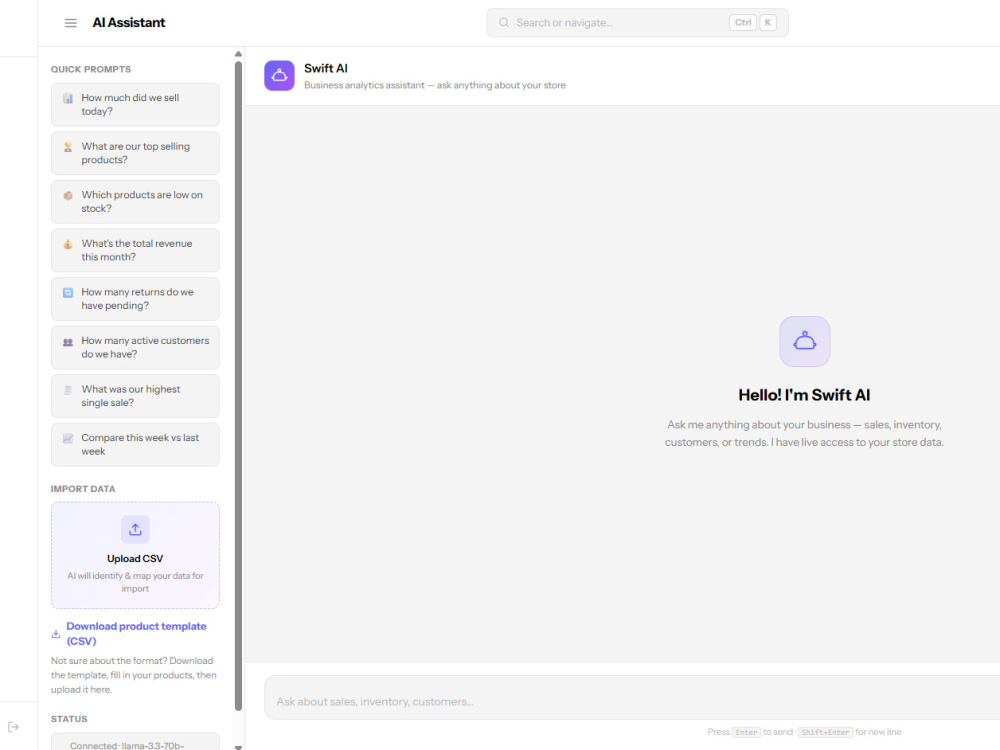The height and width of the screenshot is (750, 1000).
Task: Select 'How many active customers do we have?'
Action: pos(135,348)
